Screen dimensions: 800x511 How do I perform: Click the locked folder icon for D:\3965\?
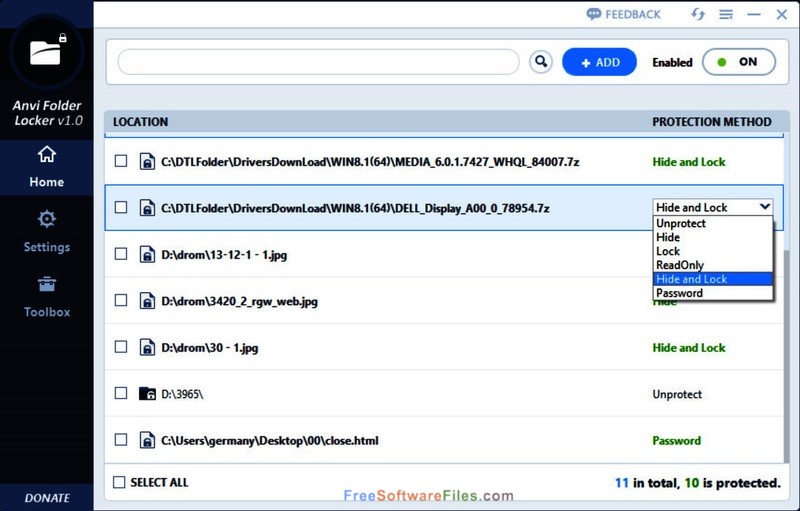147,394
